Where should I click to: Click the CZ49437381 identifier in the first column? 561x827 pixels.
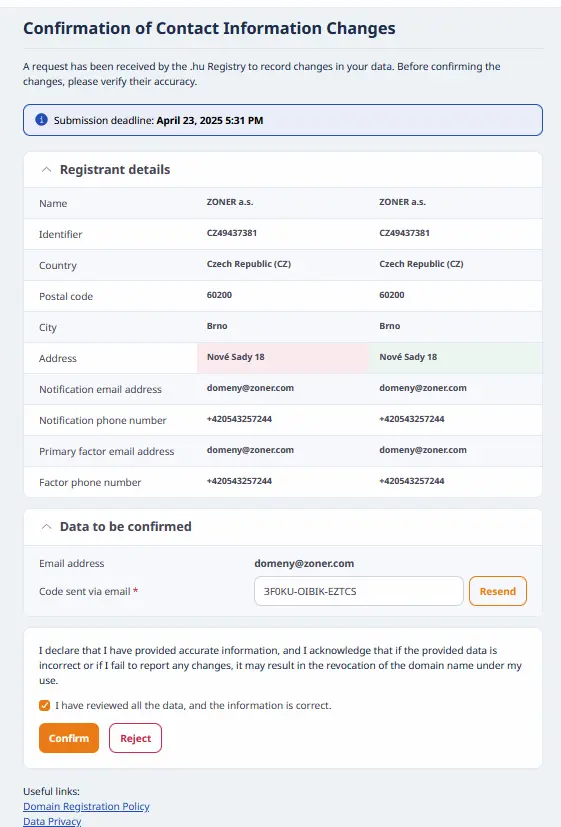coord(232,233)
